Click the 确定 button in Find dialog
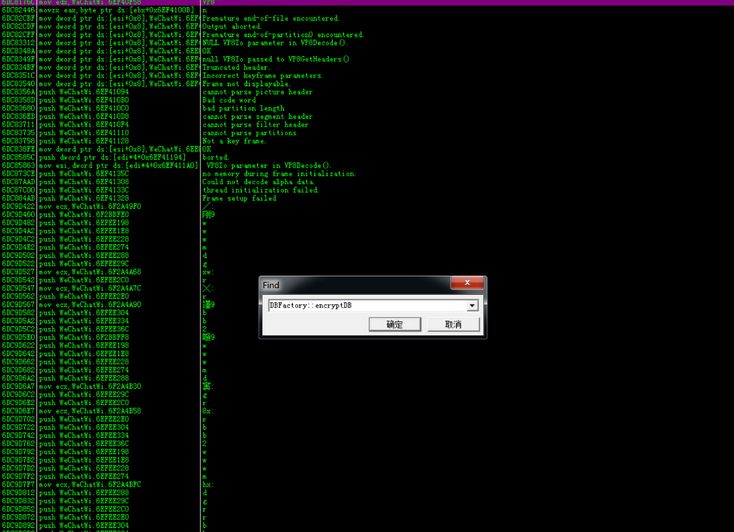Image resolution: width=734 pixels, height=532 pixels. tap(395, 324)
